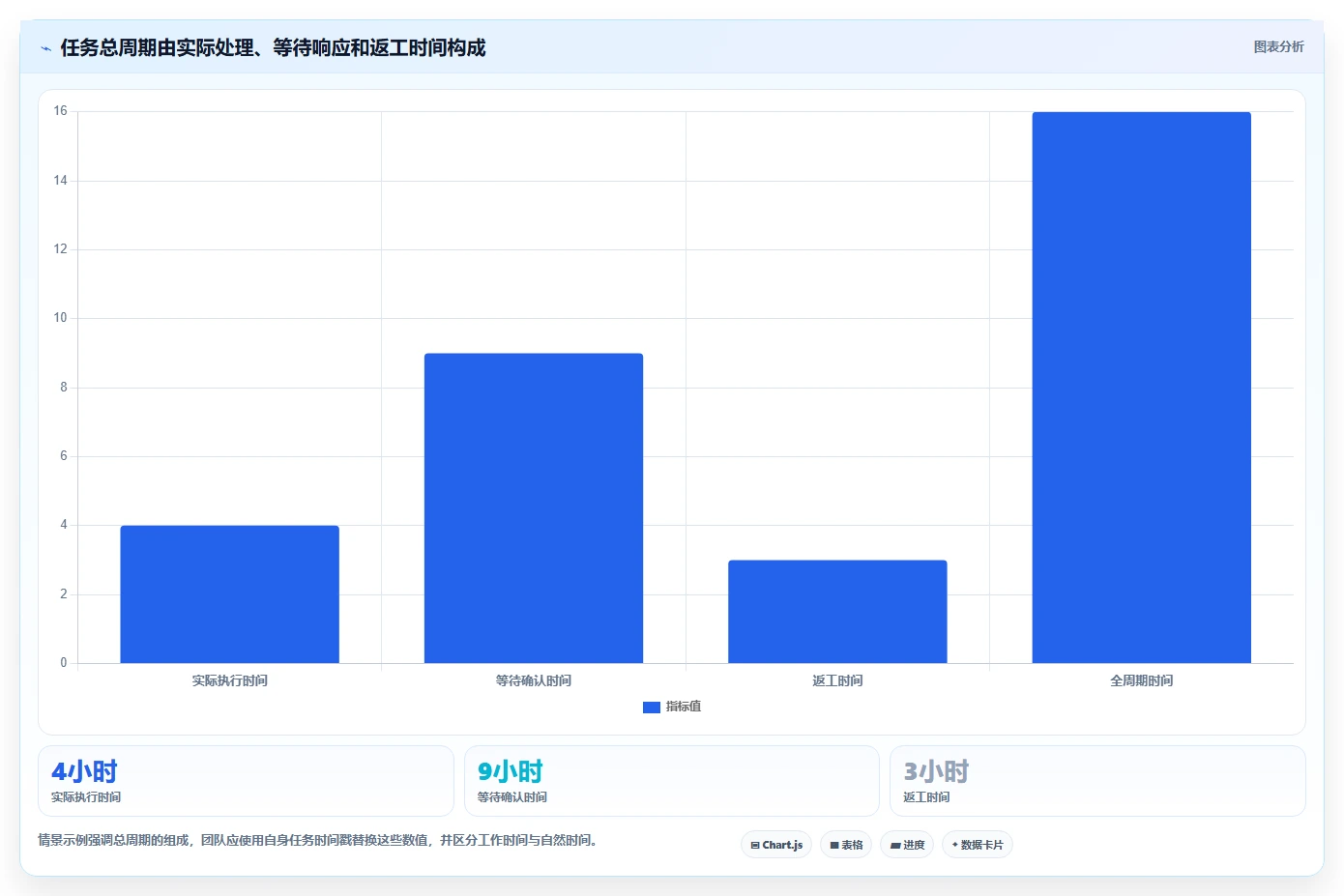Click y-axis value 10
Image resolution: width=1344 pixels, height=896 pixels.
coord(61,318)
